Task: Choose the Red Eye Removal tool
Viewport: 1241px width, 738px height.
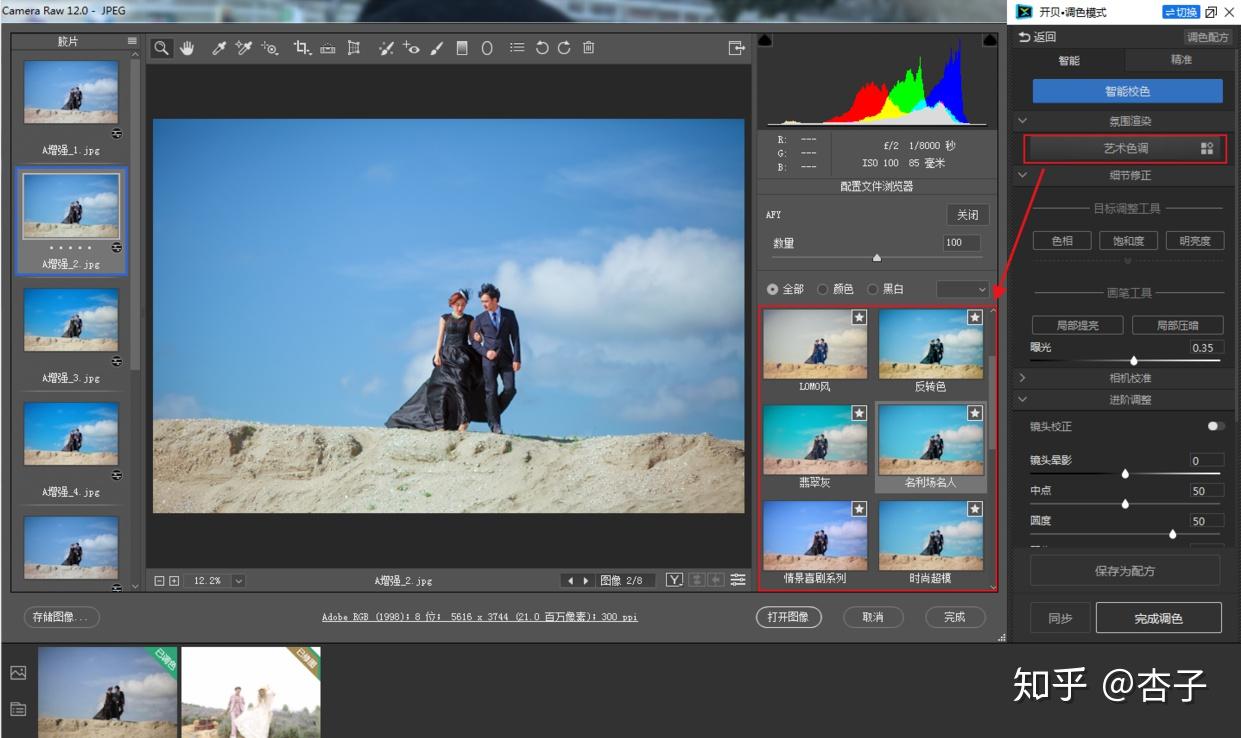Action: point(411,48)
